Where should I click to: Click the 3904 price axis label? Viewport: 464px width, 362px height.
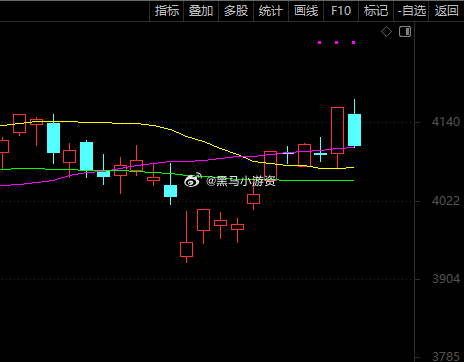tap(446, 279)
